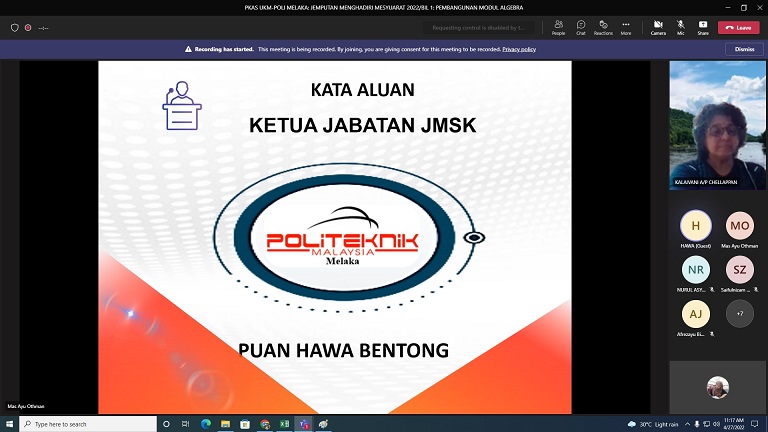This screenshot has height=432, width=768.
Task: Click the red Leave button
Action: point(739,28)
